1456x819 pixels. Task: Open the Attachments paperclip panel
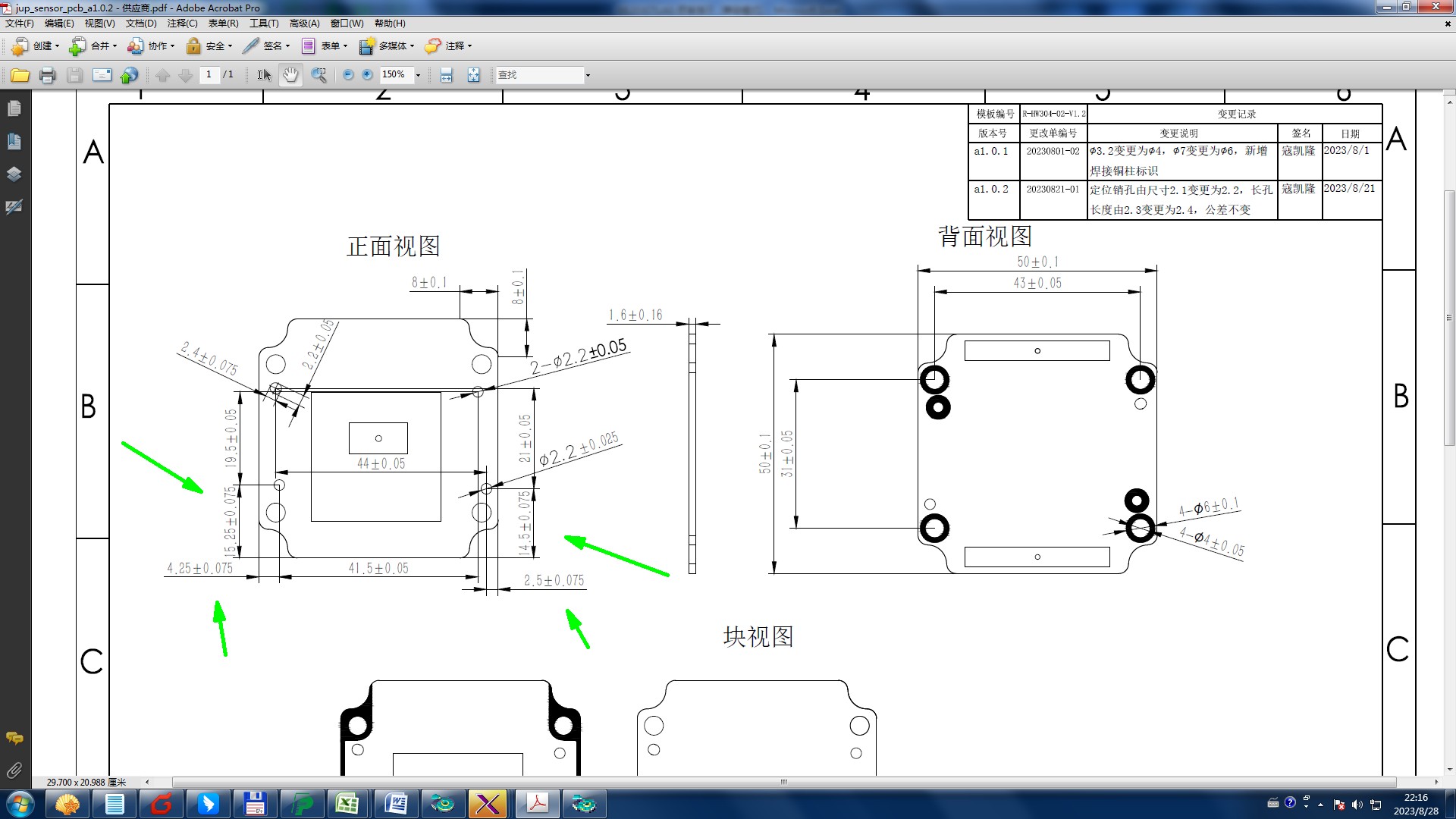(x=14, y=770)
